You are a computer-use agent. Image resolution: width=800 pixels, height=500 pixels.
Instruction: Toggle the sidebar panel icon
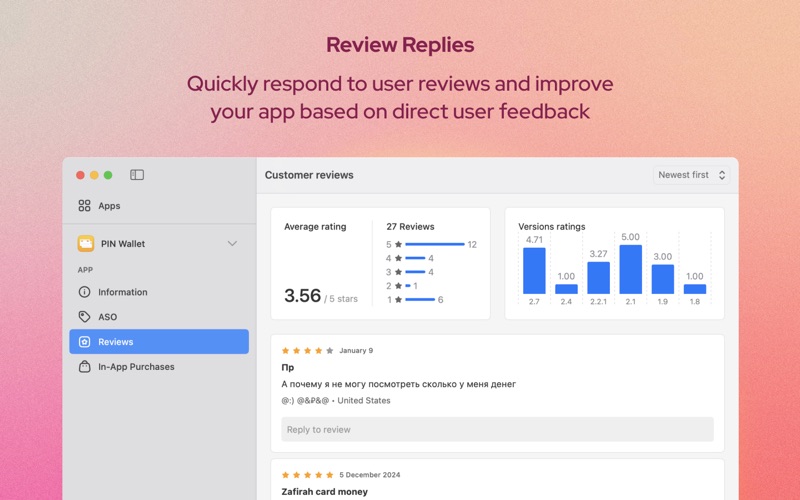137,175
